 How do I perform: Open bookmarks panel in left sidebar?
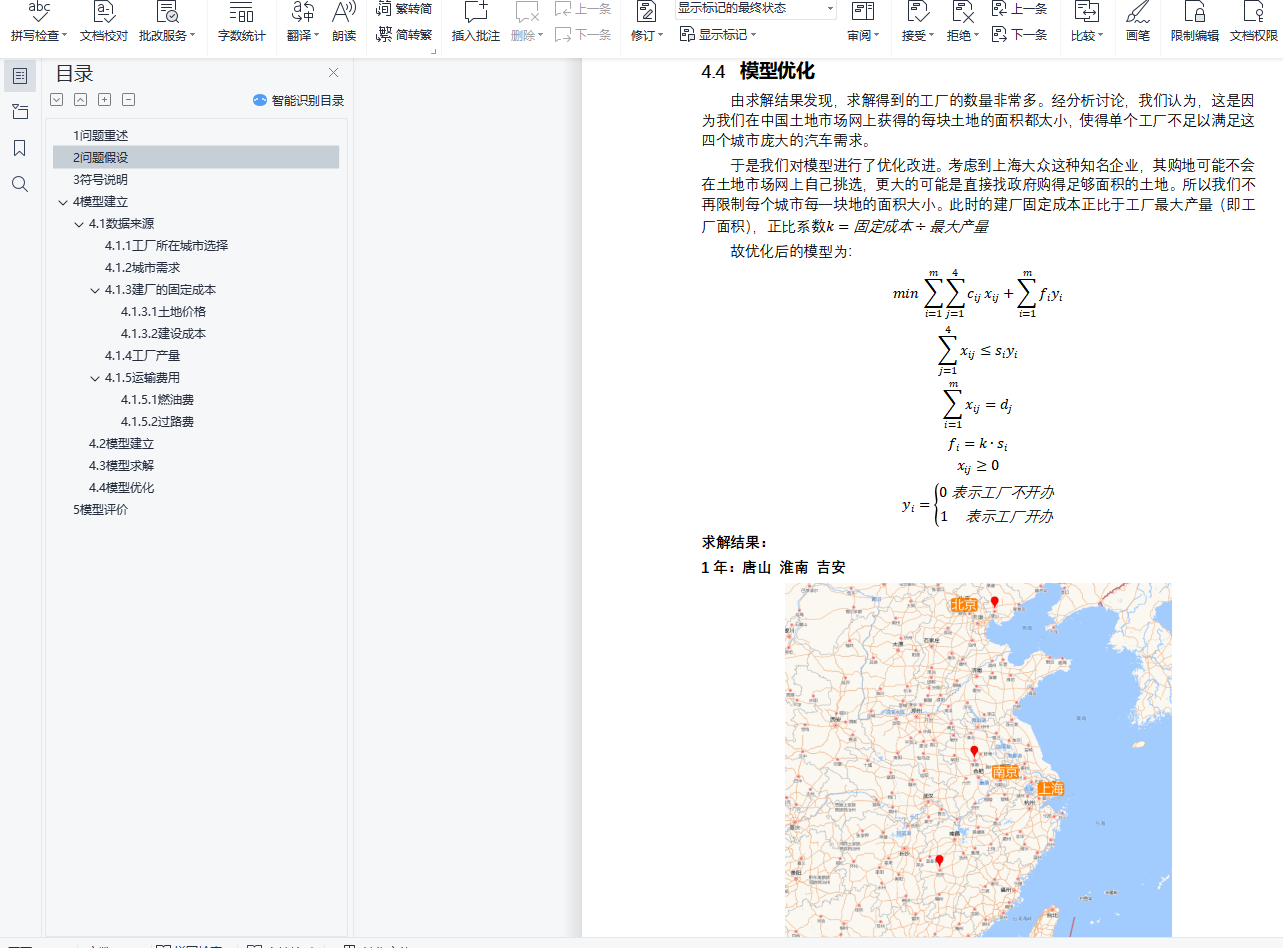pyautogui.click(x=20, y=148)
